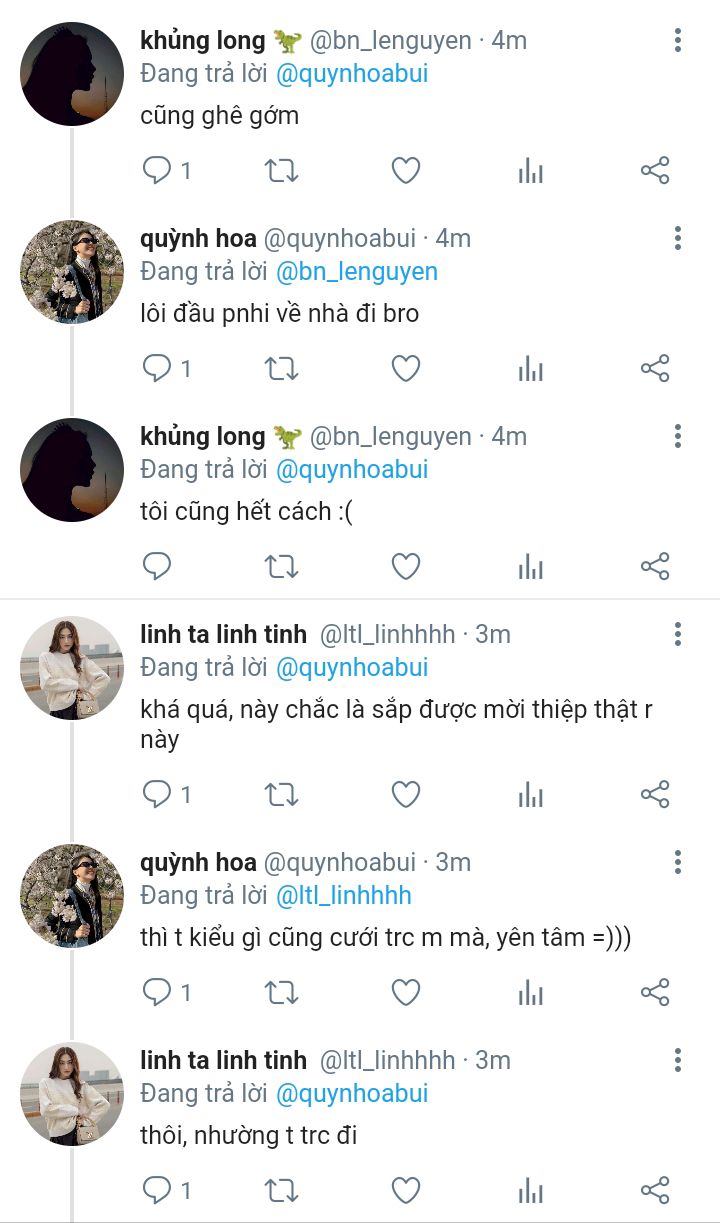Screen dimensions: 720x1223
Task: Open @quynhoabui link in first tweet
Action: (x=352, y=74)
